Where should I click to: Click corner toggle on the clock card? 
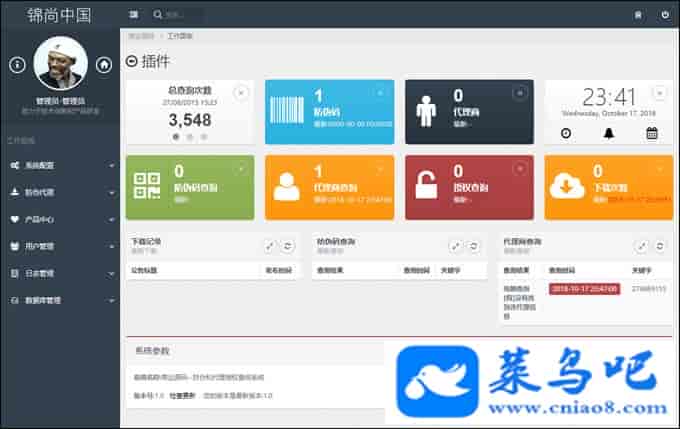659,93
